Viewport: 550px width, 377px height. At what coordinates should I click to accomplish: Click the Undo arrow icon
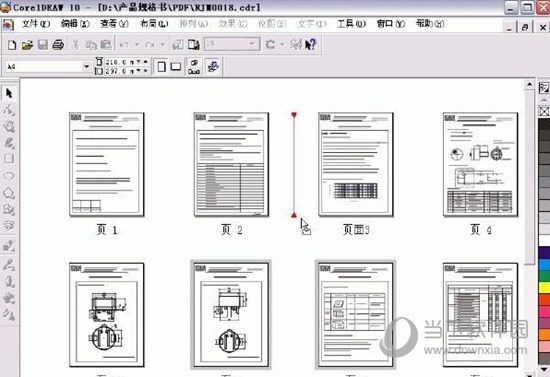click(x=124, y=45)
